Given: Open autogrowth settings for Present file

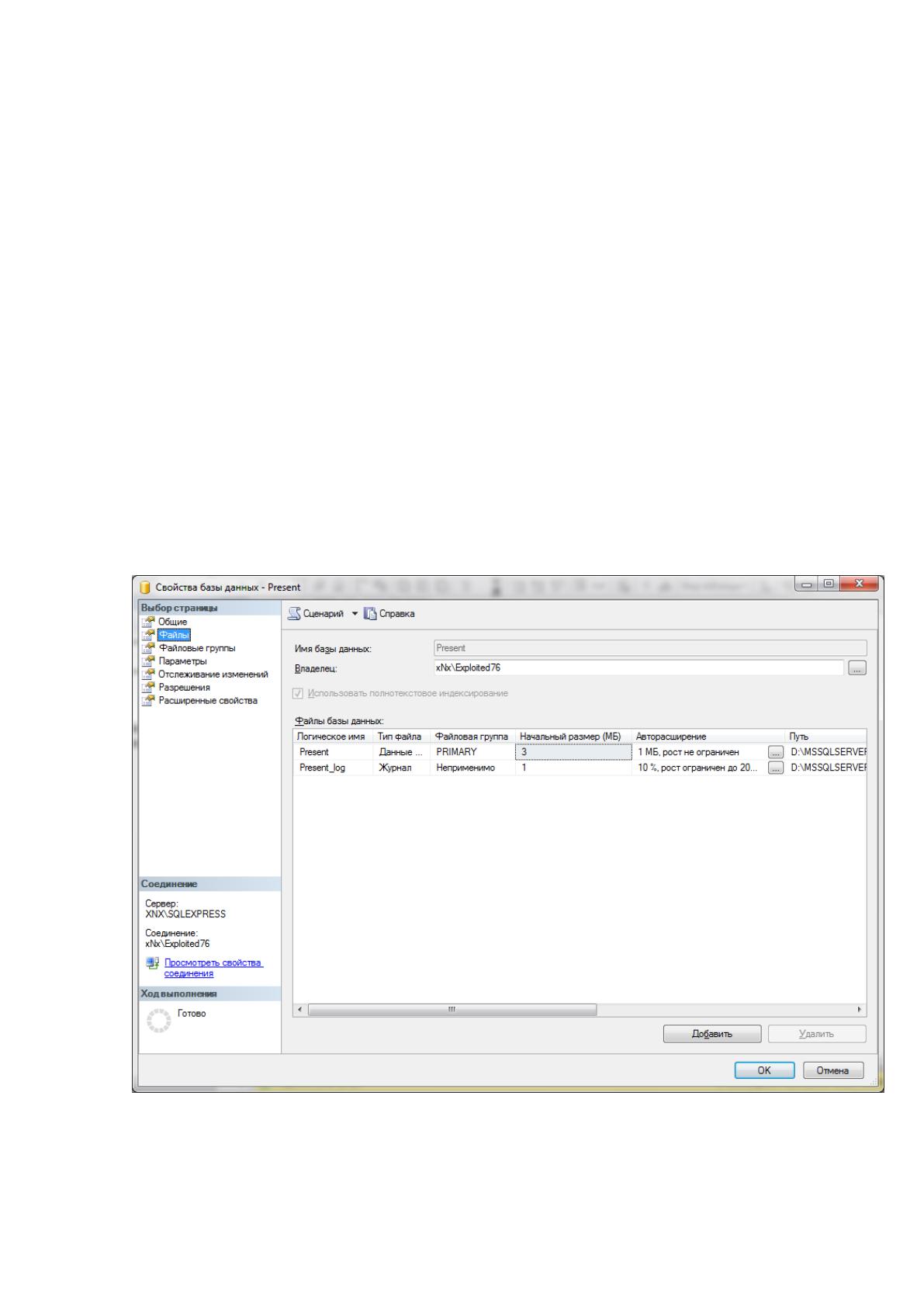Looking at the screenshot, I should 775,752.
